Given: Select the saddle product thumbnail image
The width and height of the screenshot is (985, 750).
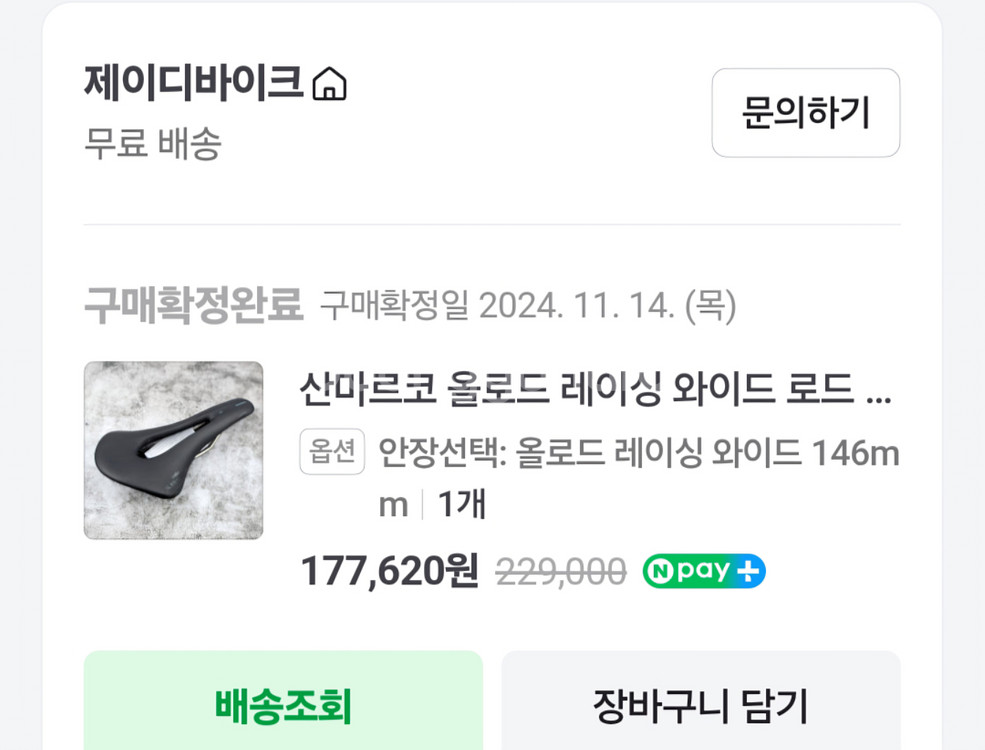Looking at the screenshot, I should coord(172,449).
